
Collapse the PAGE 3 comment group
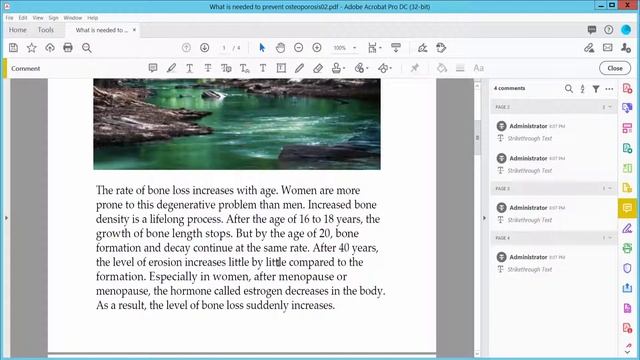610,188
